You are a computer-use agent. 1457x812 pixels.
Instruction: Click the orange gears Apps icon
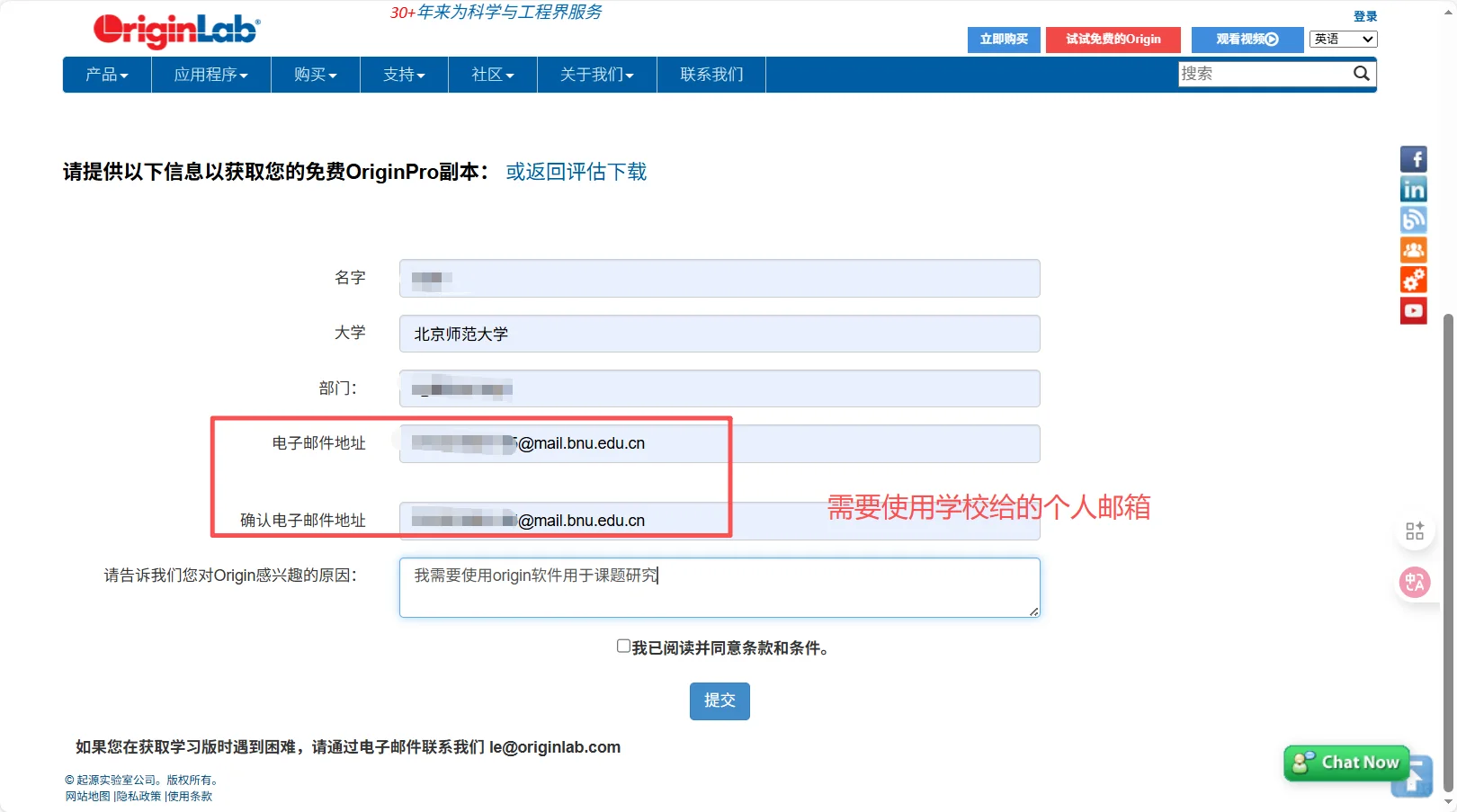click(x=1414, y=280)
